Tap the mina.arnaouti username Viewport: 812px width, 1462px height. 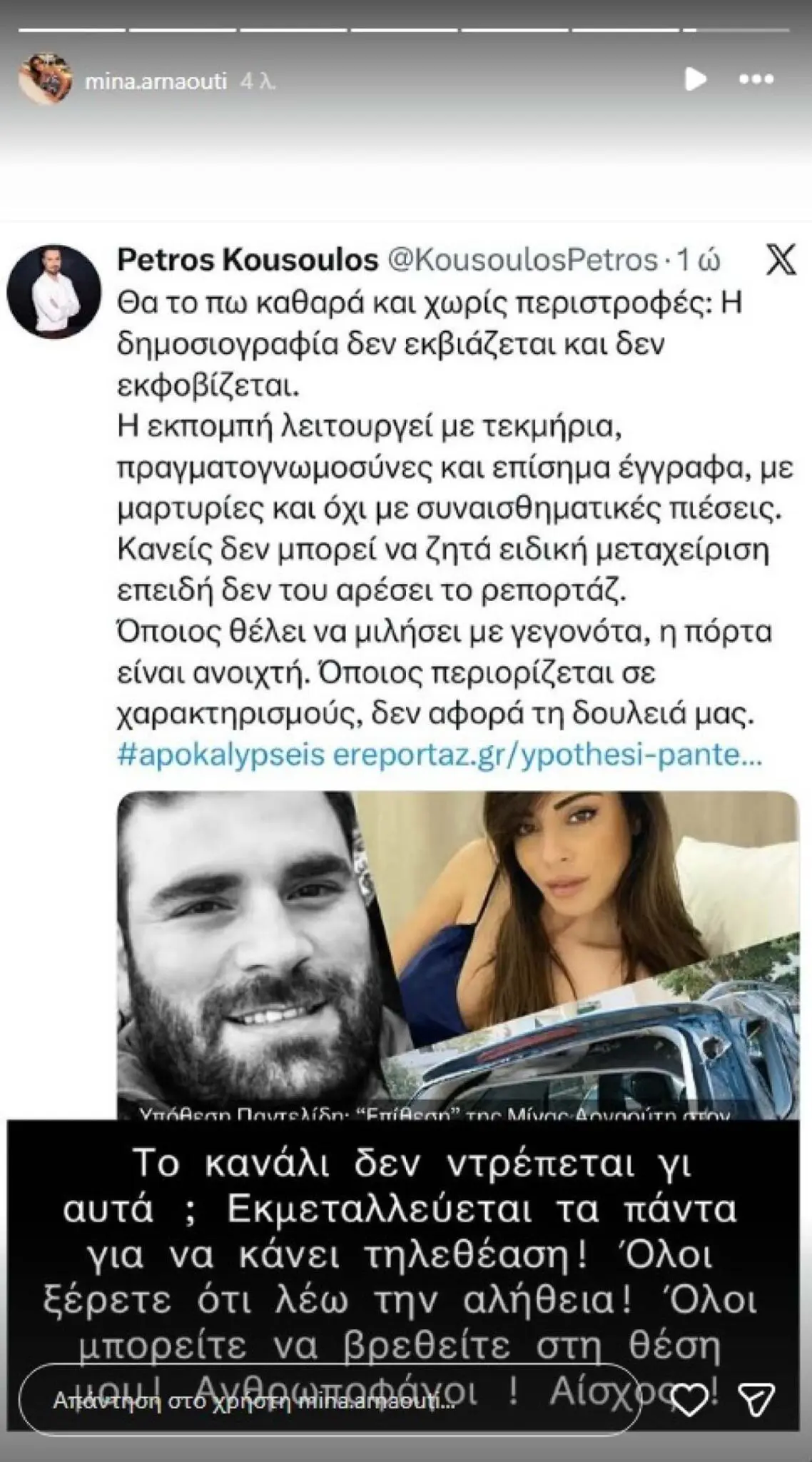click(156, 82)
